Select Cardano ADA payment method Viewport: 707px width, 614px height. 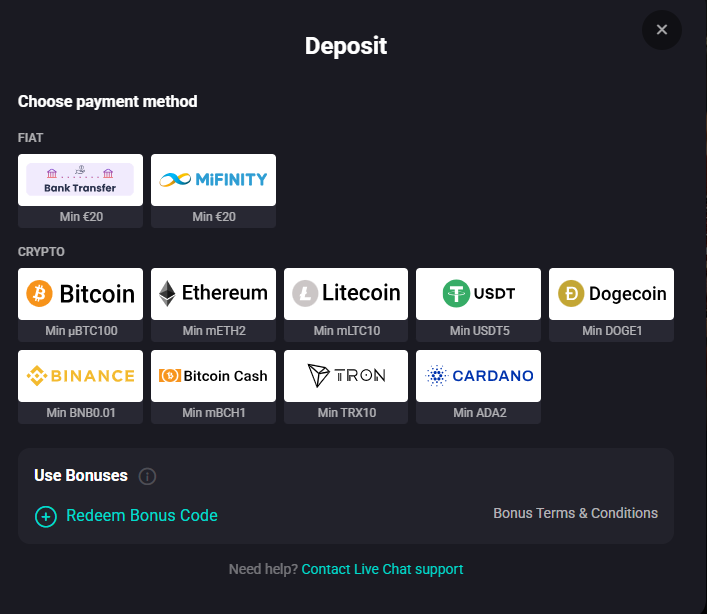tap(478, 375)
